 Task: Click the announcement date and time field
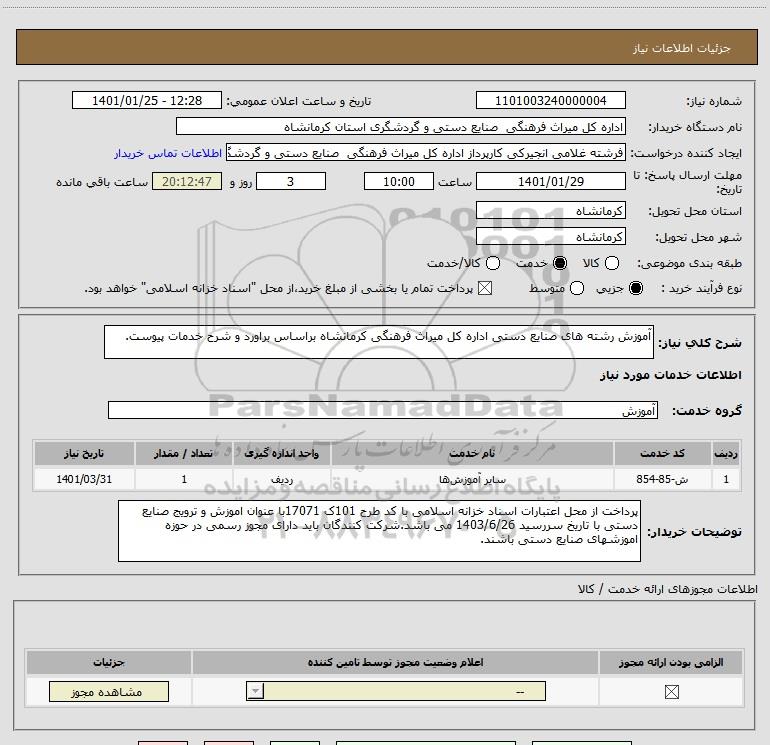coord(147,101)
